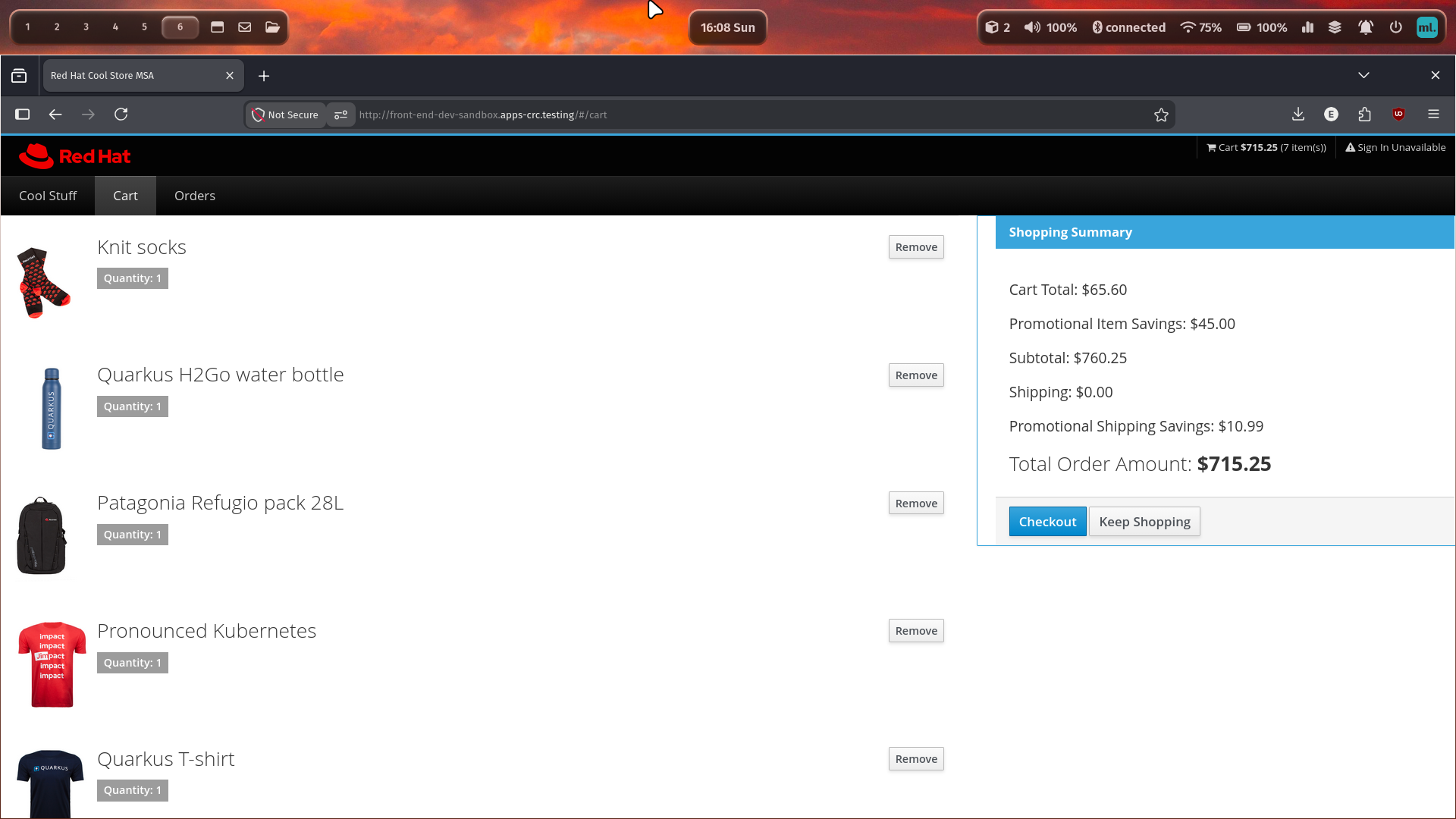Click the power icon in system tray
Image resolution: width=1456 pixels, height=819 pixels.
click(1396, 27)
